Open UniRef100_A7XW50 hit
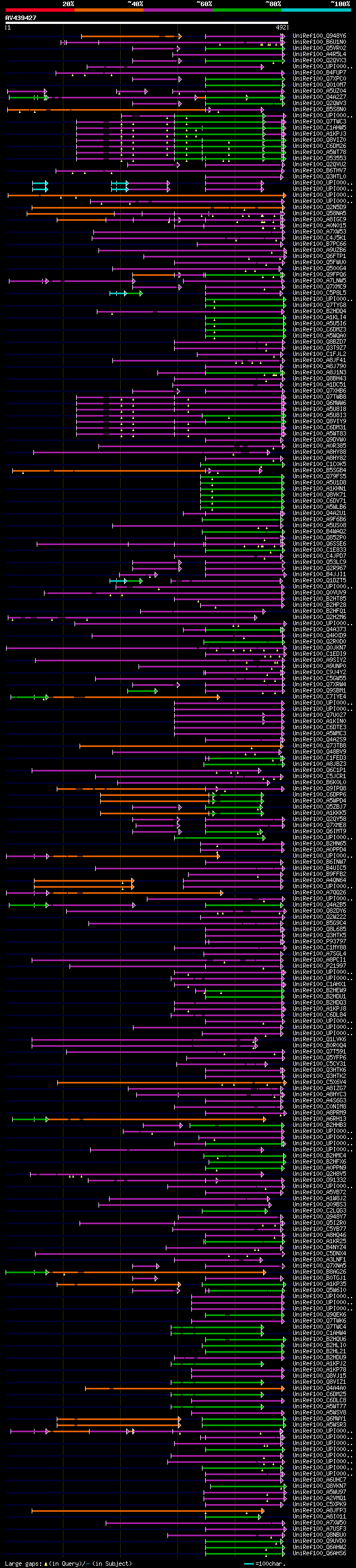Viewport: 356px width, 1568px height. pos(319,1522)
